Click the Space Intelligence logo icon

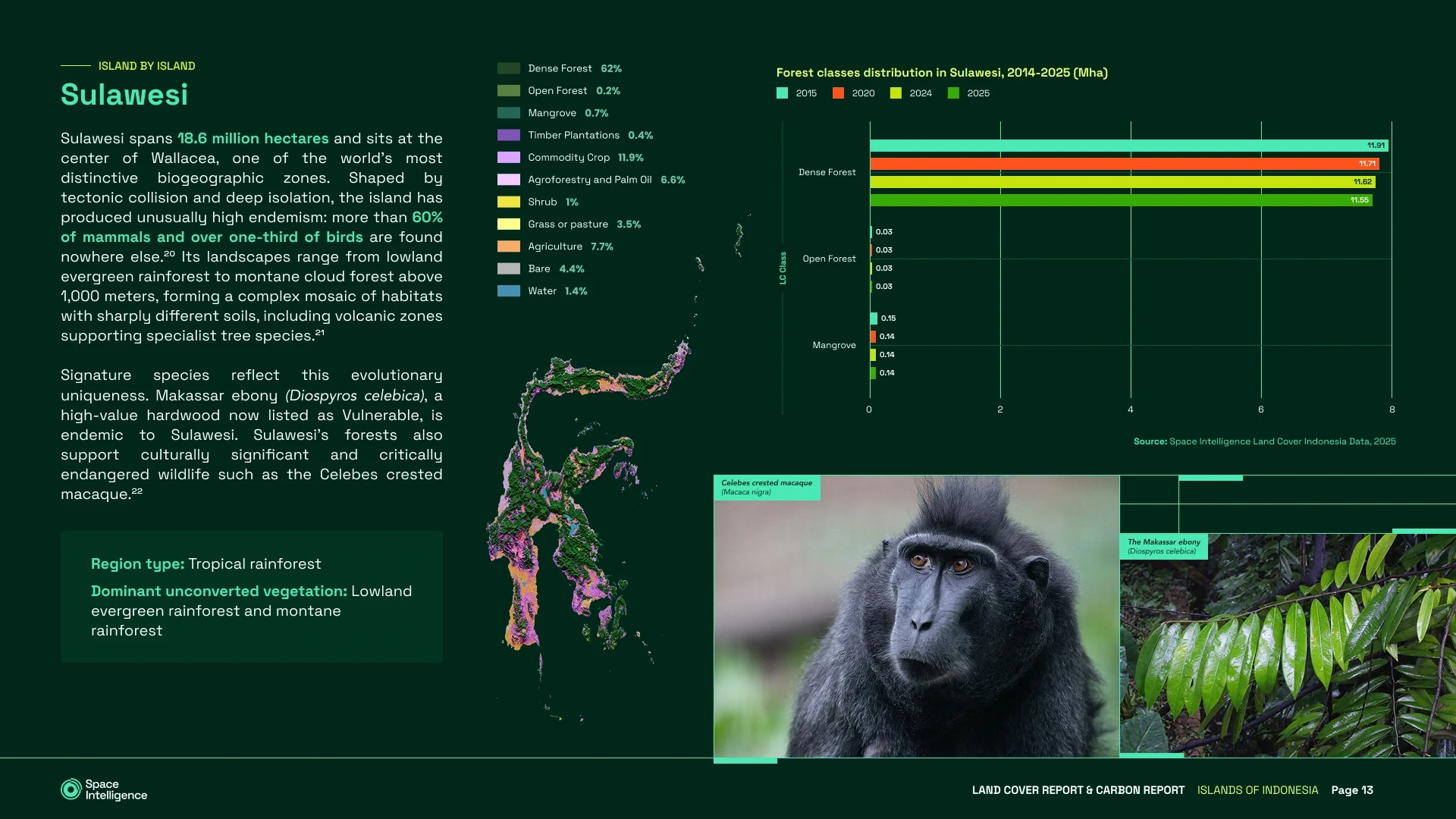click(71, 789)
